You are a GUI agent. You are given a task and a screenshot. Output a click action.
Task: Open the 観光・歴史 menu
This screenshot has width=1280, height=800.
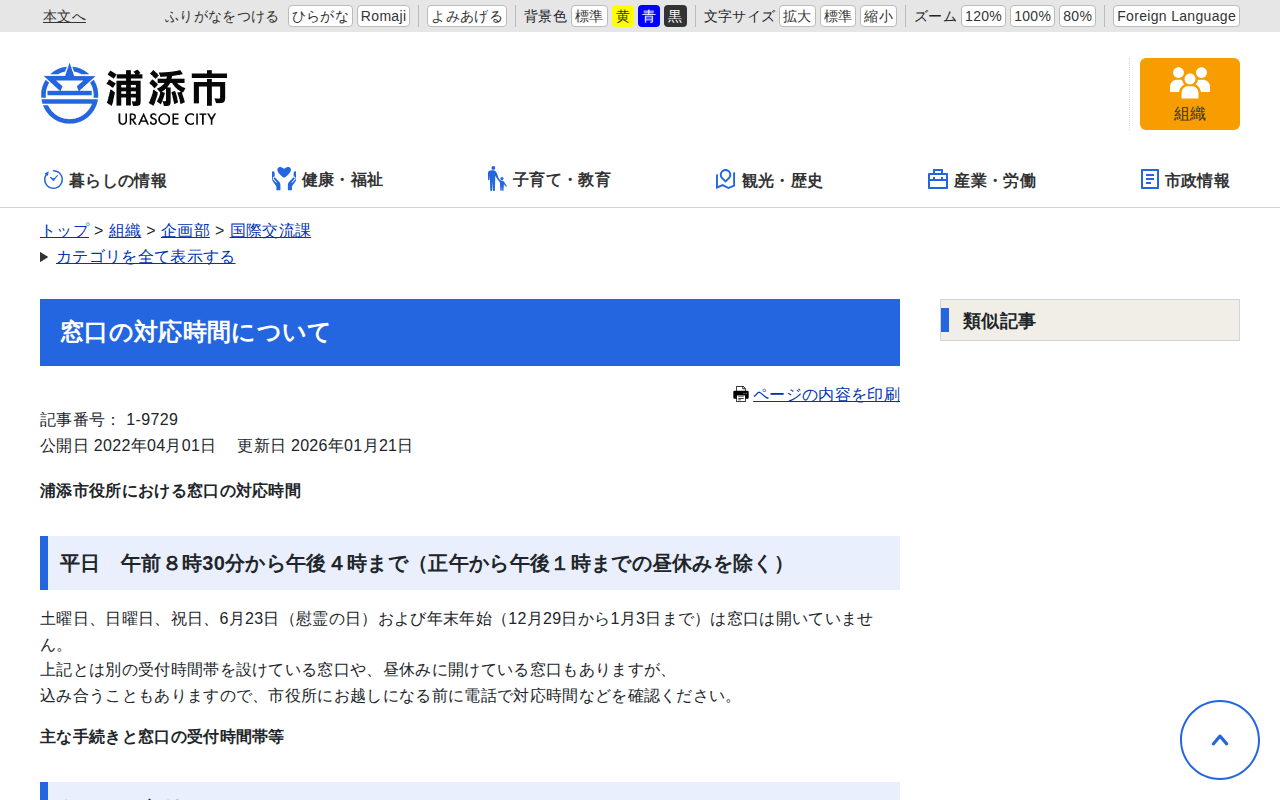point(769,180)
